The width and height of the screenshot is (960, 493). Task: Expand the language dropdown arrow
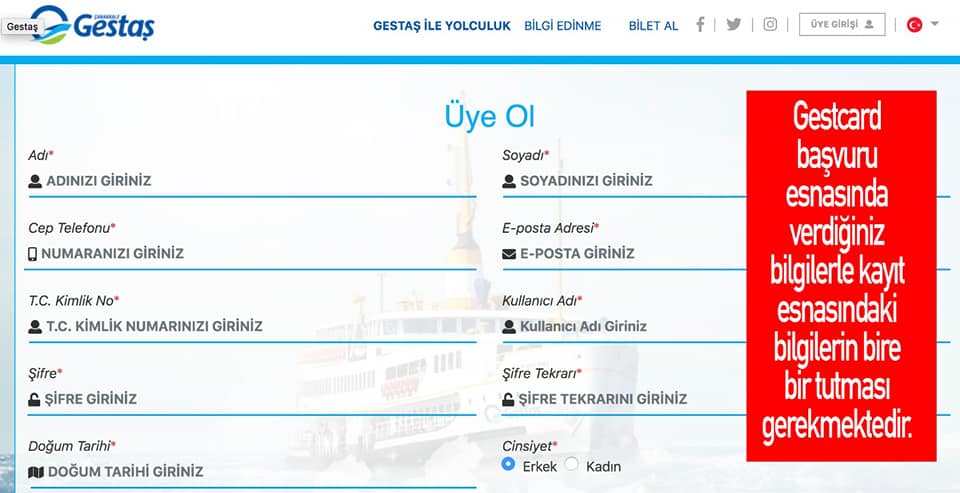pos(934,24)
